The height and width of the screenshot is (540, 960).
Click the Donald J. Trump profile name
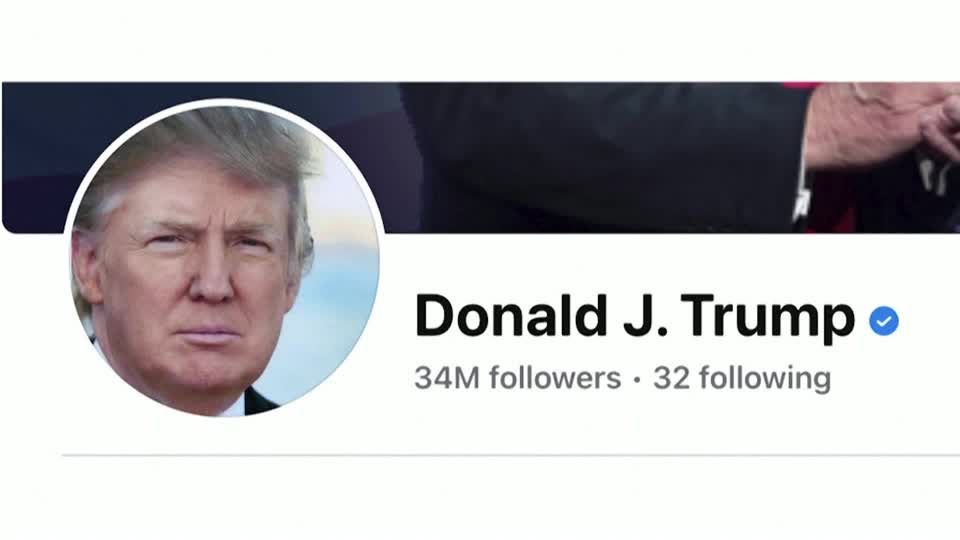pyautogui.click(x=635, y=316)
